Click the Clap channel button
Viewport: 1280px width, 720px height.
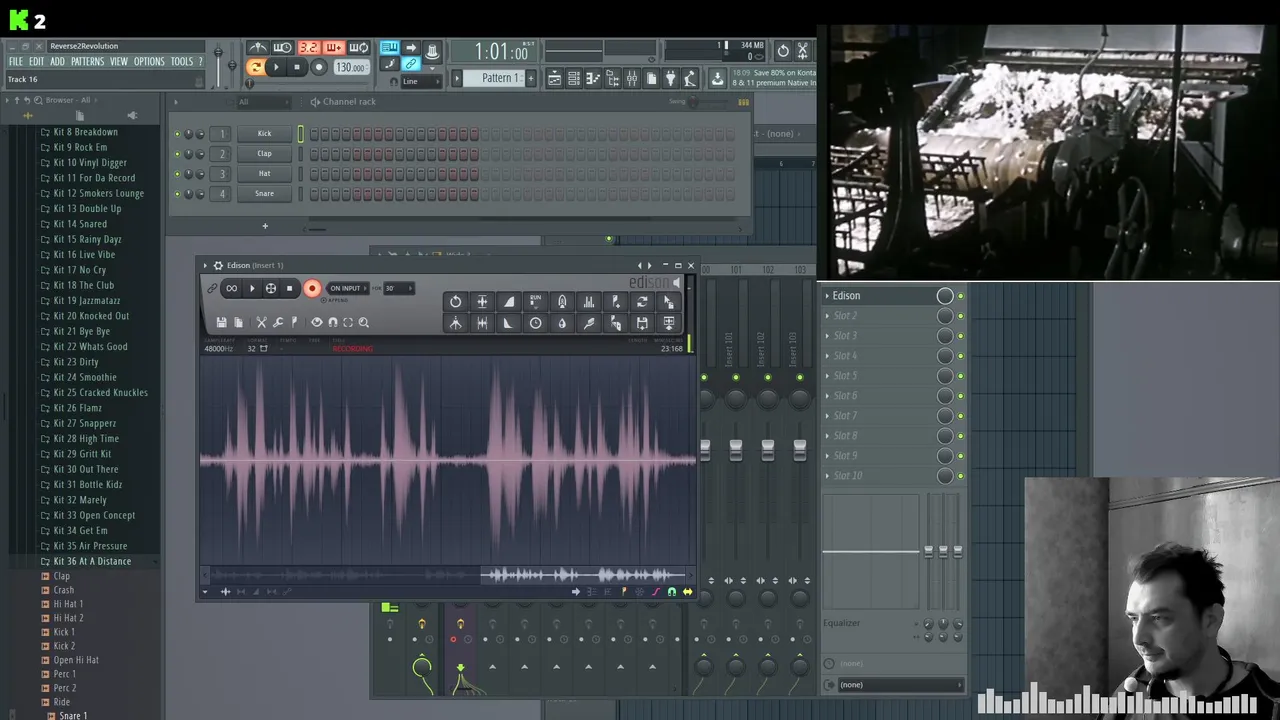(264, 153)
